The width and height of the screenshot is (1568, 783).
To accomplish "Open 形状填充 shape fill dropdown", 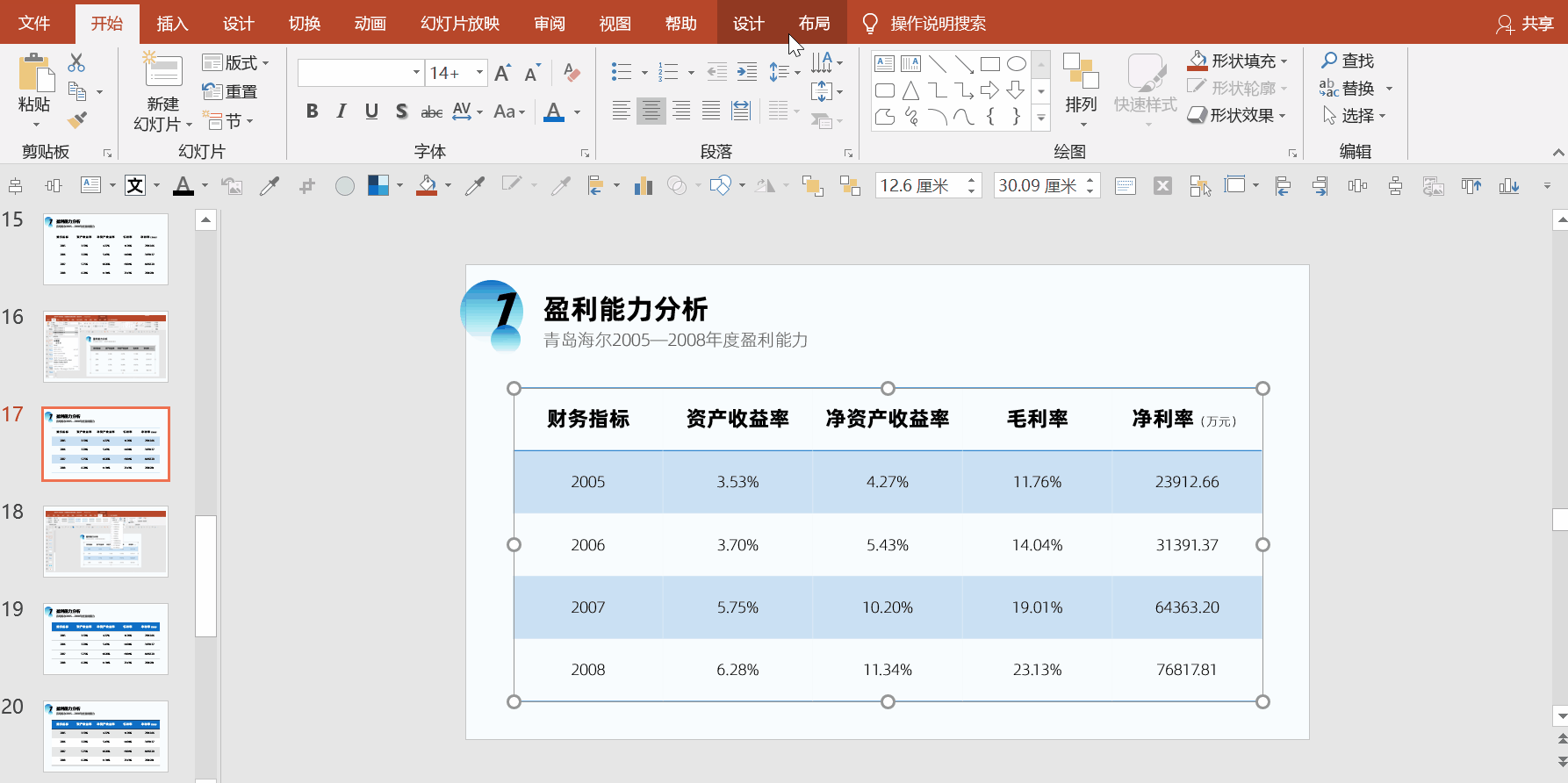I will pyautogui.click(x=1284, y=61).
